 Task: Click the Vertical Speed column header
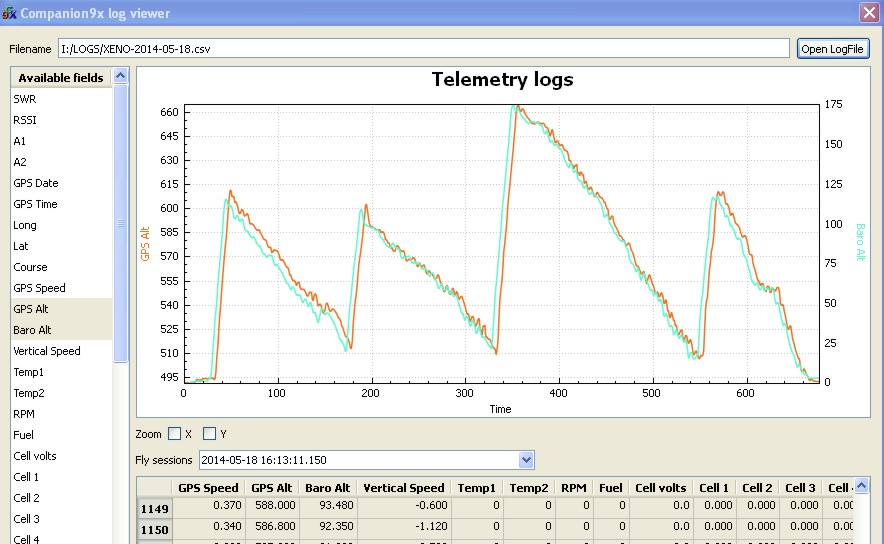(403, 488)
